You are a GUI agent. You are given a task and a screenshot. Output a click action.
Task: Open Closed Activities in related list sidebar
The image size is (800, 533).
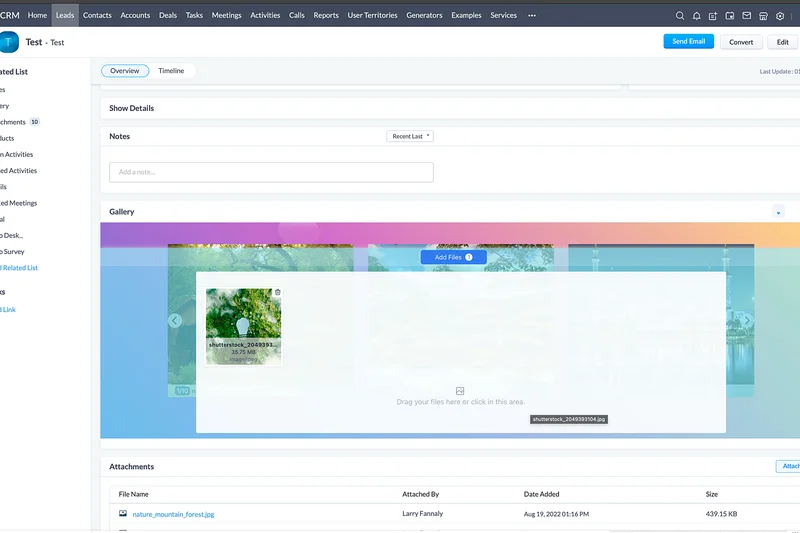[x=19, y=171]
